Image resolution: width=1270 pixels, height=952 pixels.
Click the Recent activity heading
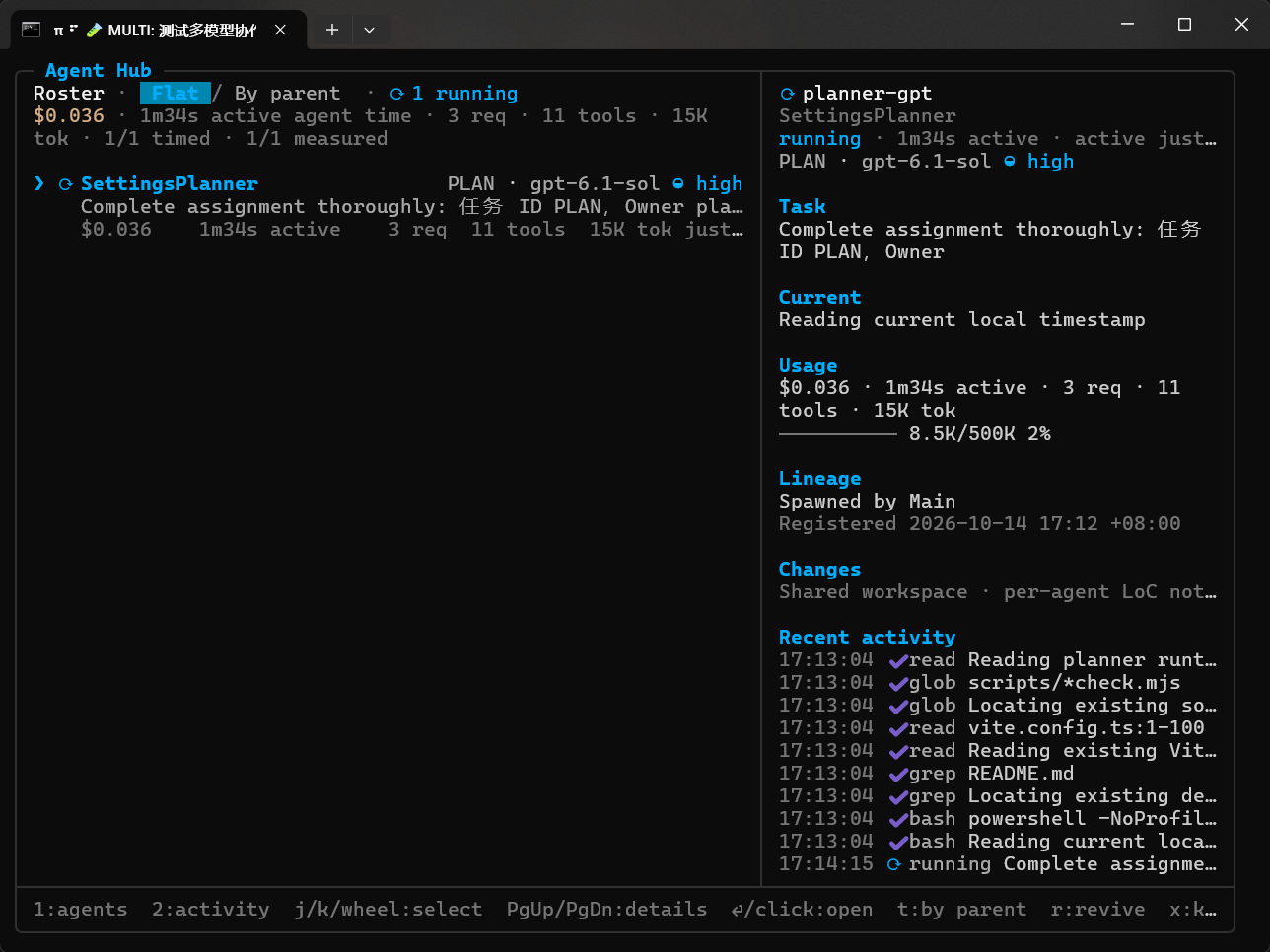point(867,637)
